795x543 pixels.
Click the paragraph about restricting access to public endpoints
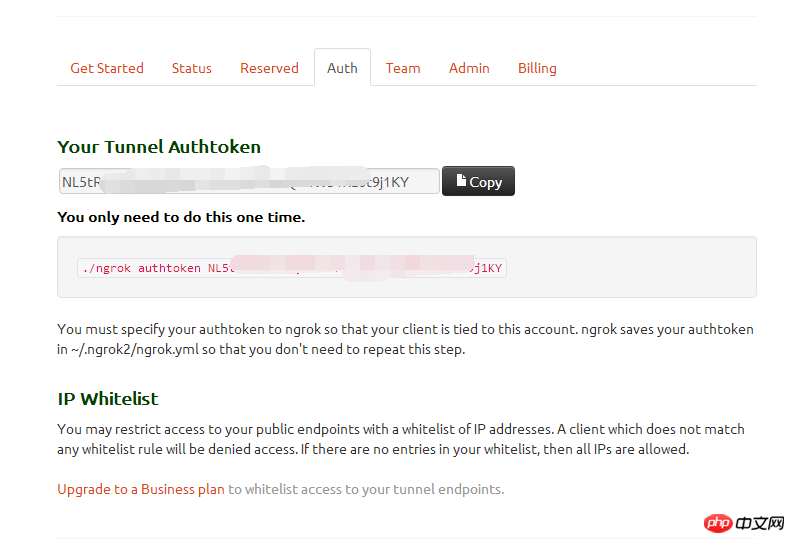(x=401, y=439)
